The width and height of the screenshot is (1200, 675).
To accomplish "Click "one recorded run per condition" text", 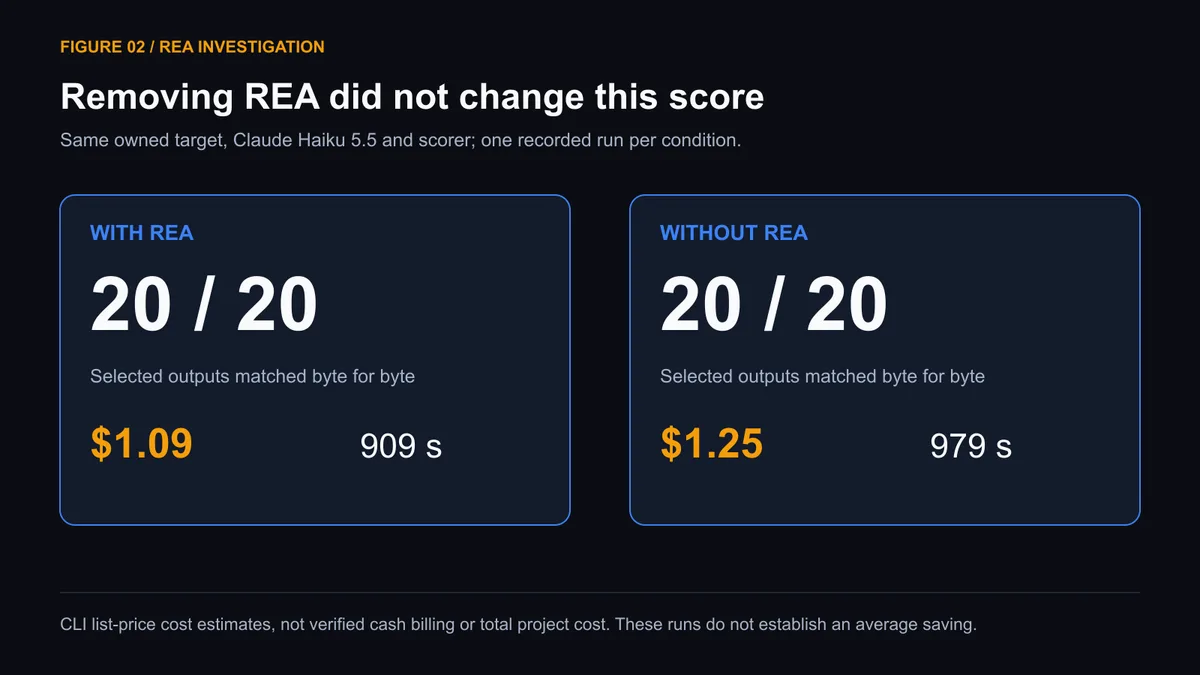I will pyautogui.click(x=610, y=140).
